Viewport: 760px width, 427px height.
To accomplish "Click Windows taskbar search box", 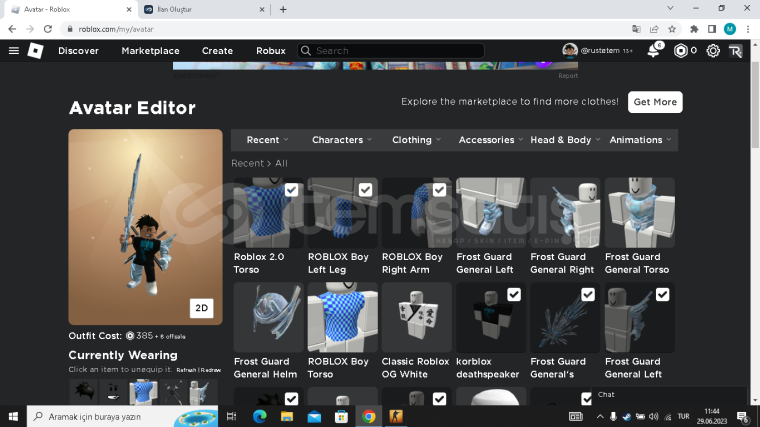I will coord(124,417).
